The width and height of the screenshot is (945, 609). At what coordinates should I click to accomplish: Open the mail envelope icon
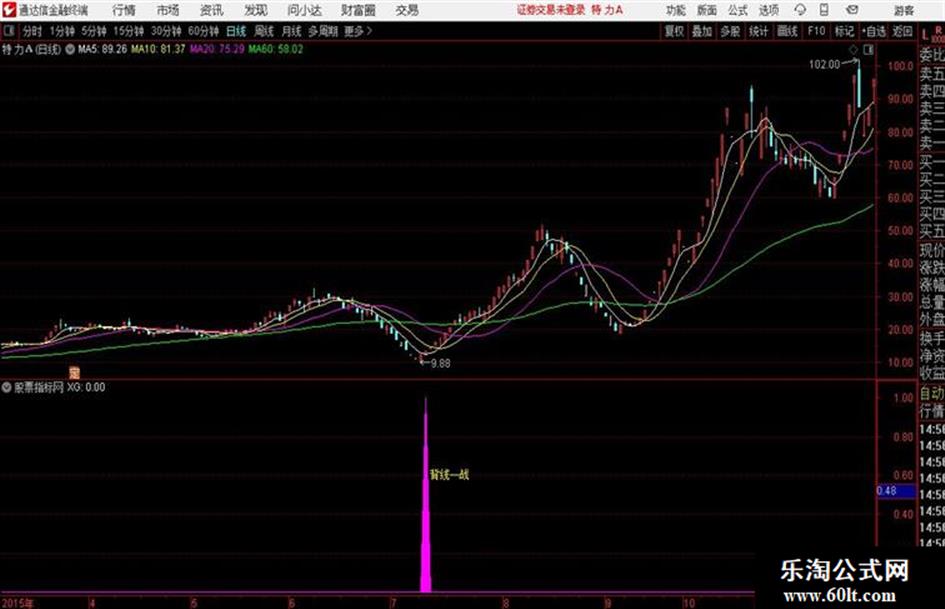point(852,10)
